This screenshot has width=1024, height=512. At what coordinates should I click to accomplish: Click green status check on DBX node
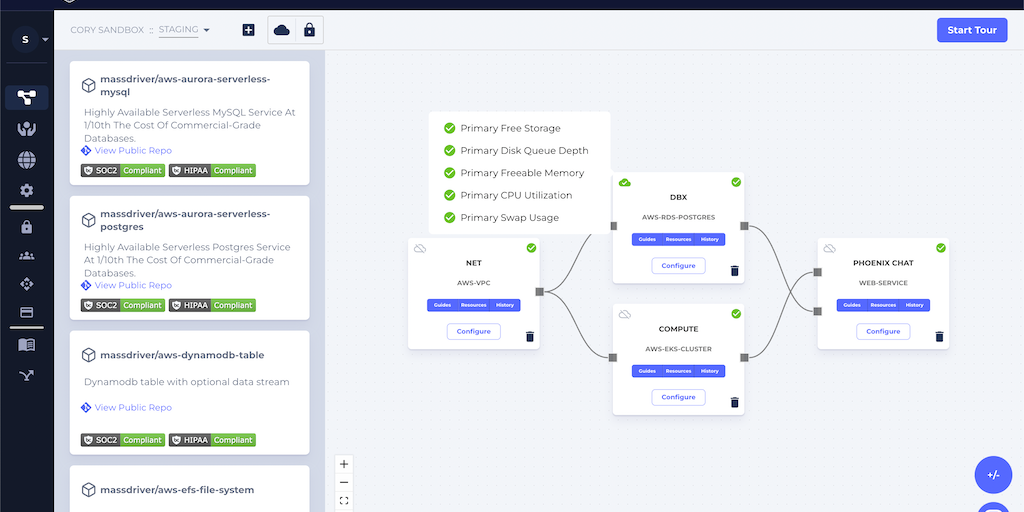[x=736, y=182]
